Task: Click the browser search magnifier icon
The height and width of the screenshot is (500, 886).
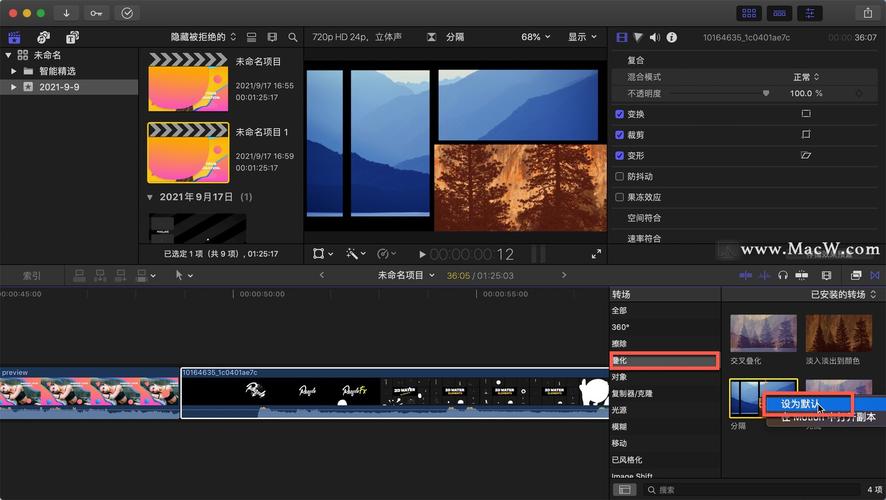Action: pyautogui.click(x=293, y=37)
